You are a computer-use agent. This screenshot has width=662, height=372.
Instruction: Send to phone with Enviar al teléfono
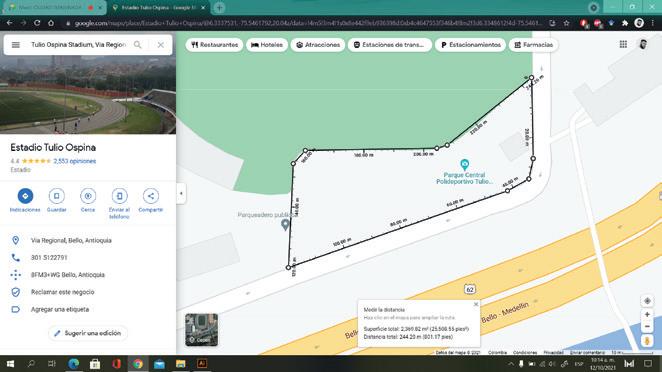119,196
